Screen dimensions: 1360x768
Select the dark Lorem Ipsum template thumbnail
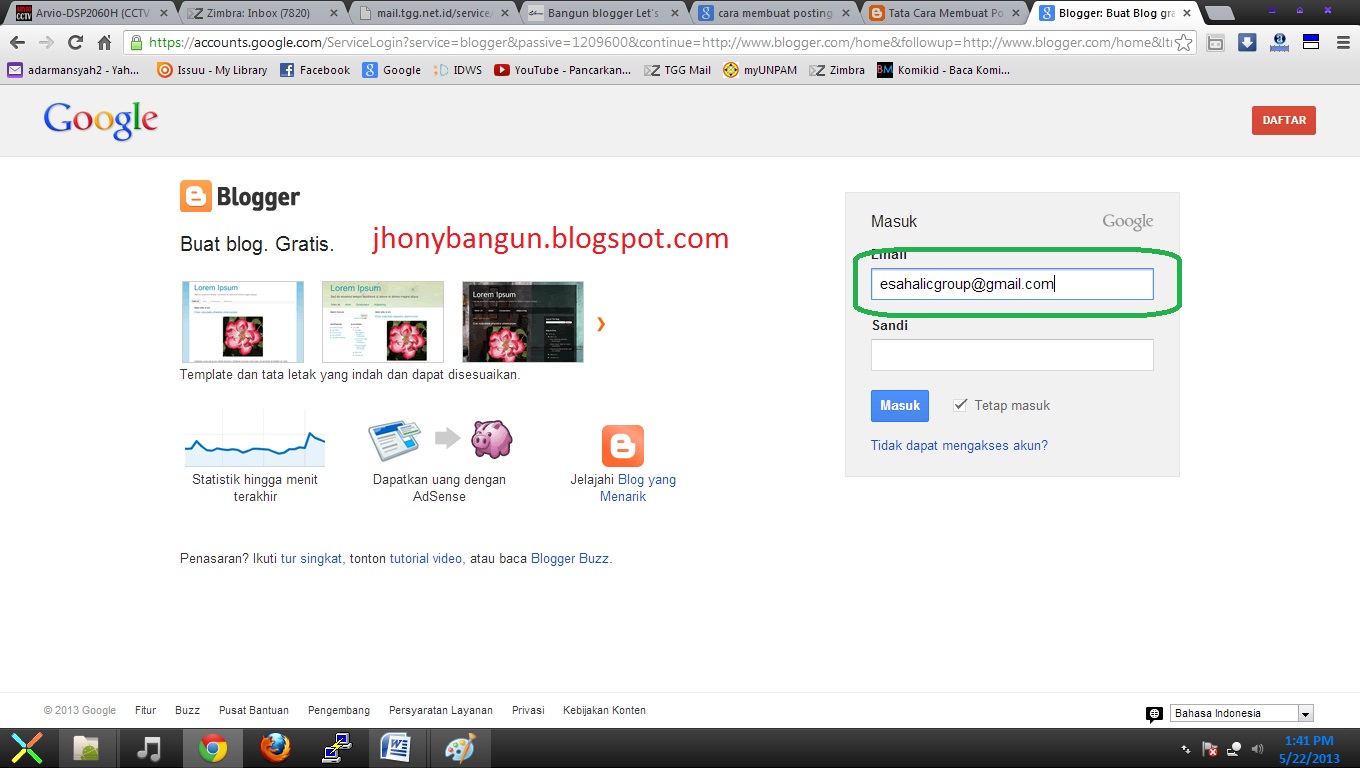point(523,322)
